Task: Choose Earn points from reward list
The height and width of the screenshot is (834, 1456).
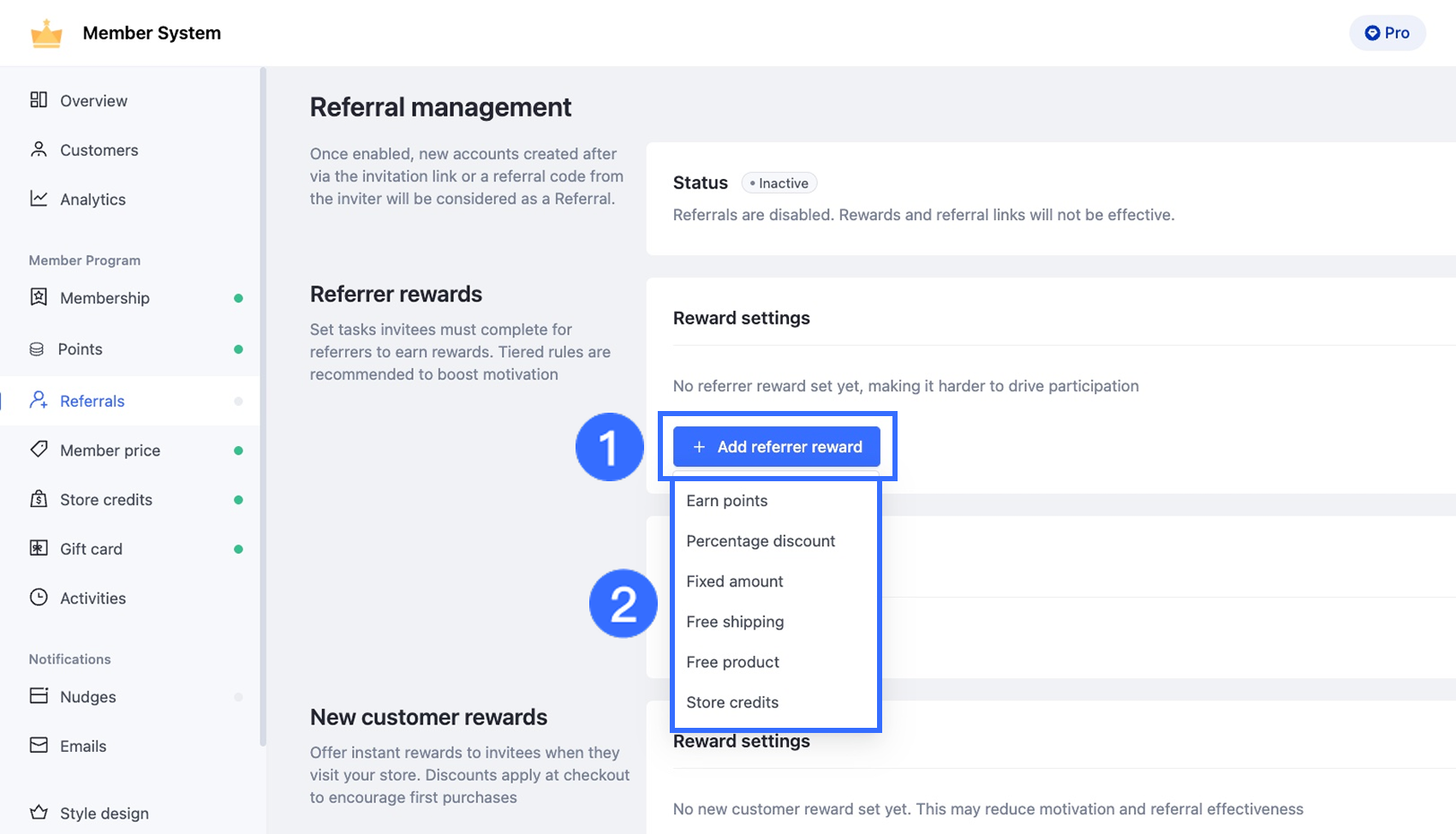Action: (727, 501)
